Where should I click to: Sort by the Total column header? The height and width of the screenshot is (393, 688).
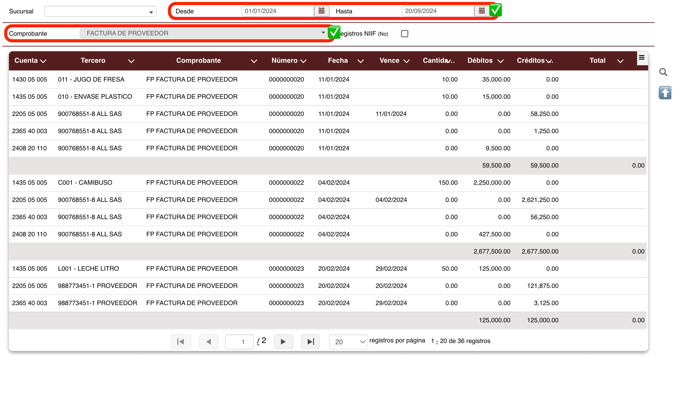597,61
